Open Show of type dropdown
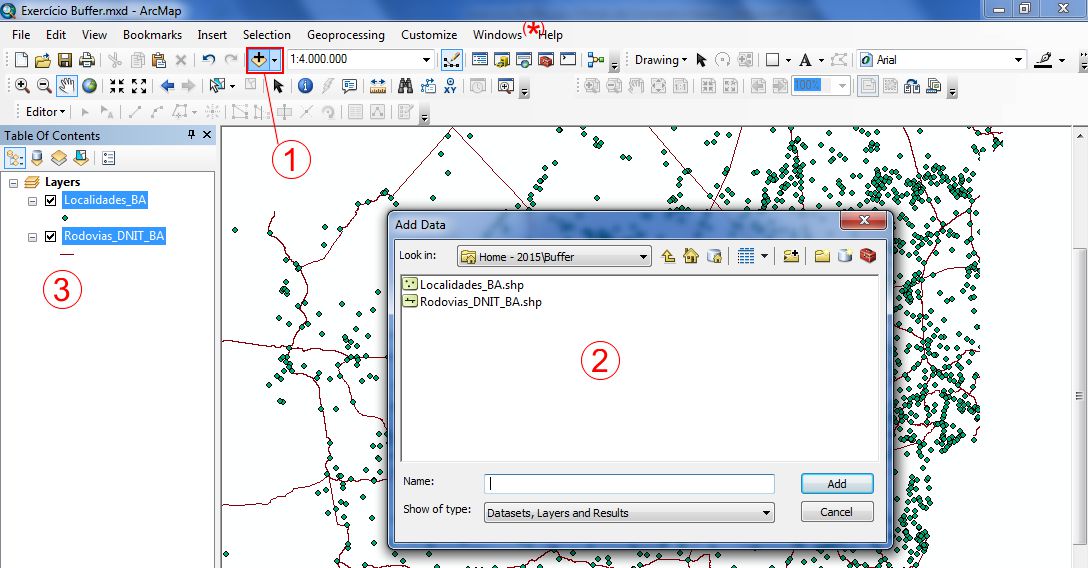 pos(766,513)
